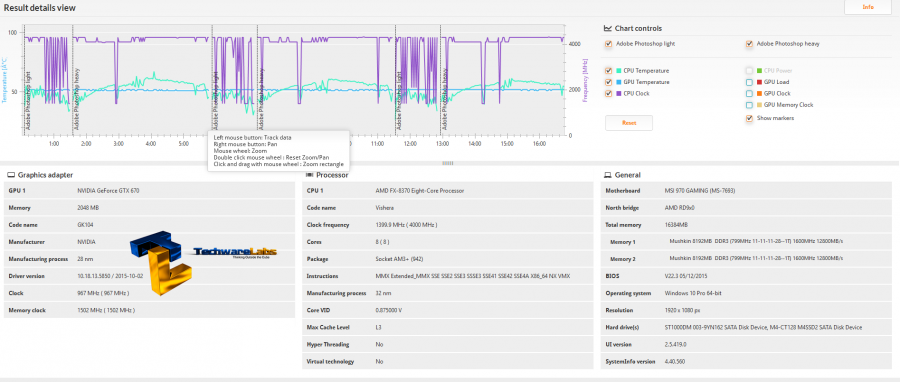Click the panel splitter handle below chart
The width and height of the screenshot is (900, 382).
point(448,163)
